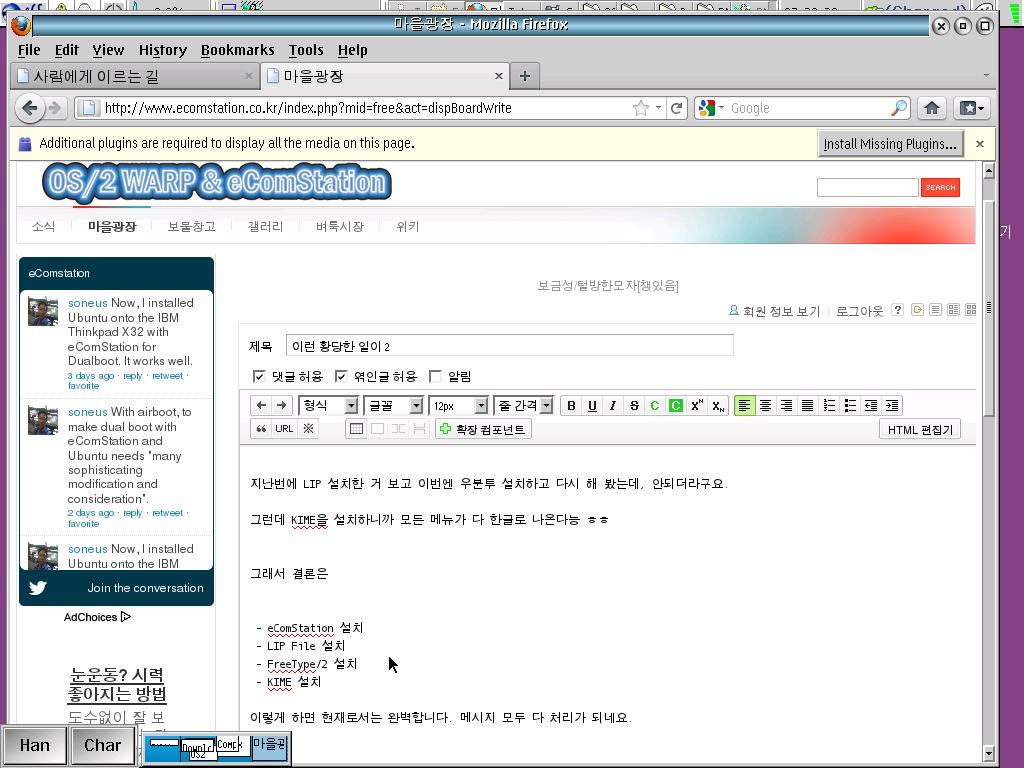Open a new tab
Screen dimensions: 1024x768
[524, 76]
